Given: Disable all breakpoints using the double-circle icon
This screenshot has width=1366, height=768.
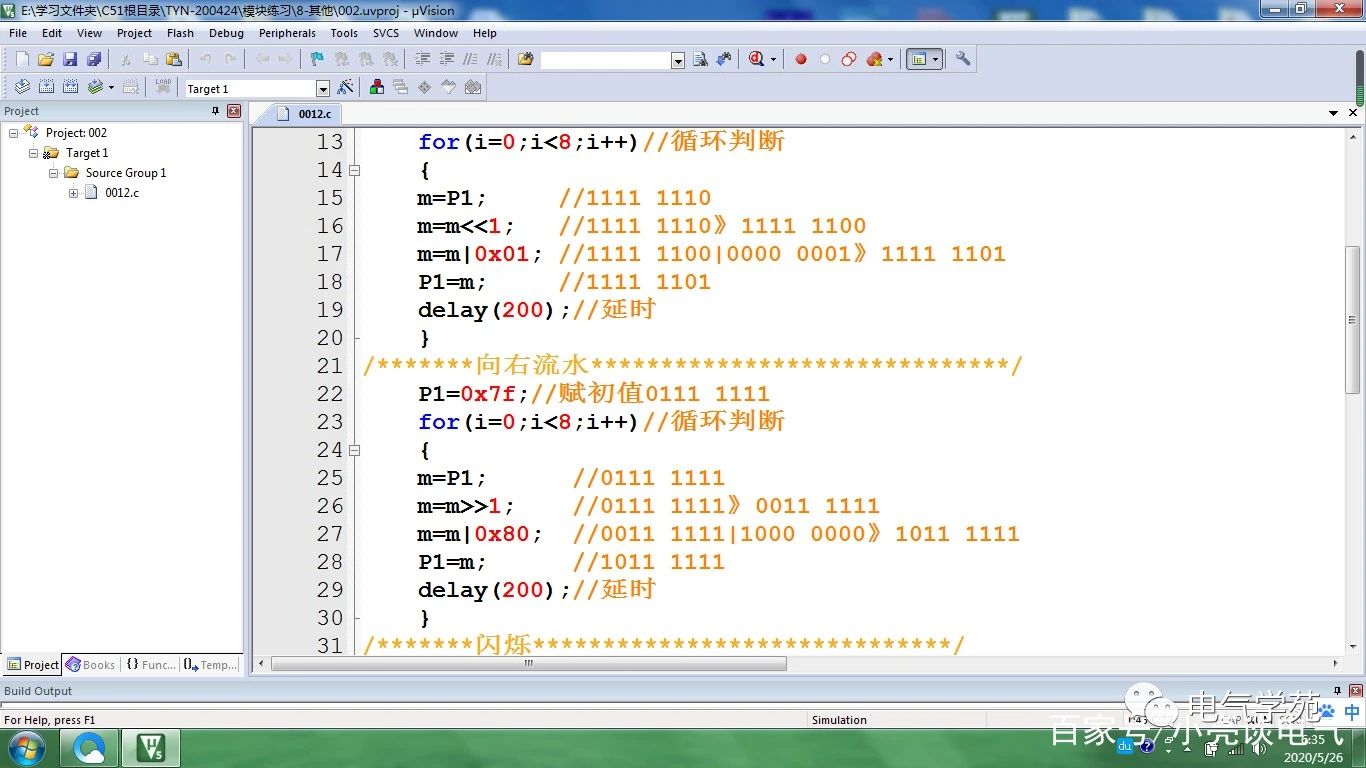Looking at the screenshot, I should tap(849, 59).
